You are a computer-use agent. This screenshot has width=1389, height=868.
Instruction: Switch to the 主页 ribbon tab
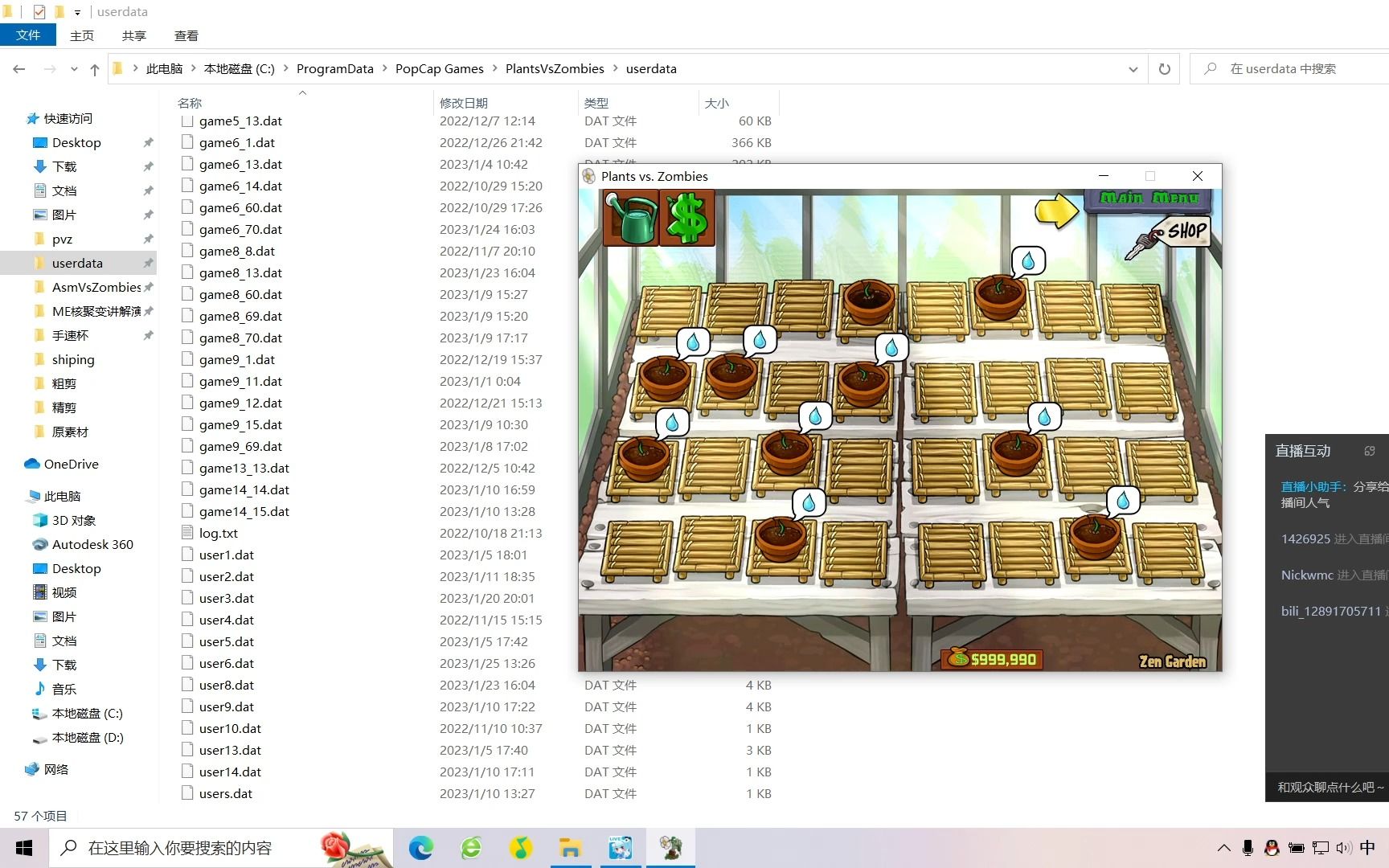82,35
